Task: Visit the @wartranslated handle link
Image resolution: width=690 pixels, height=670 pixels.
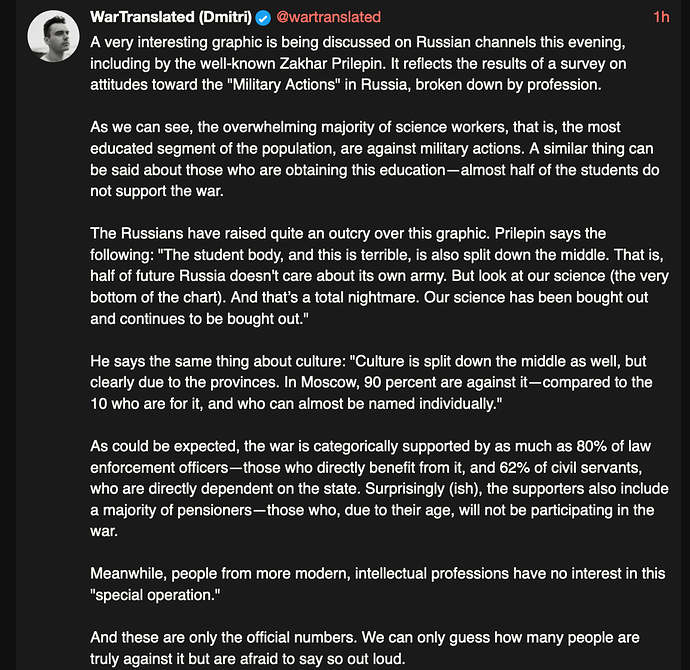Action: click(x=328, y=17)
